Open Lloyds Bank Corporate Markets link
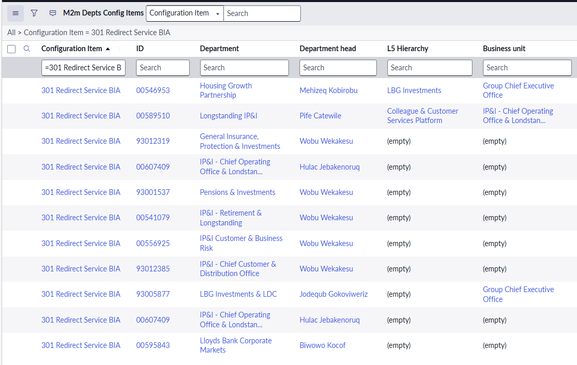577x365 pixels. 236,345
